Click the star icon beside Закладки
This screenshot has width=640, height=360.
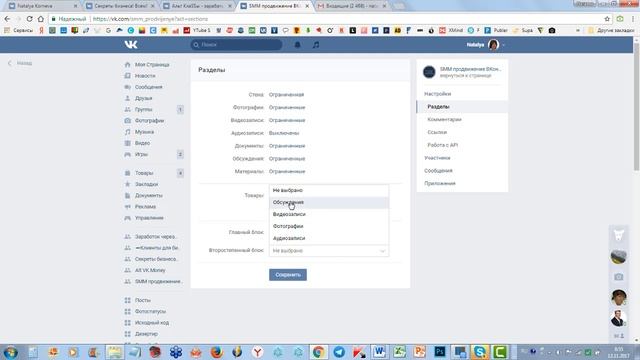click(x=127, y=184)
